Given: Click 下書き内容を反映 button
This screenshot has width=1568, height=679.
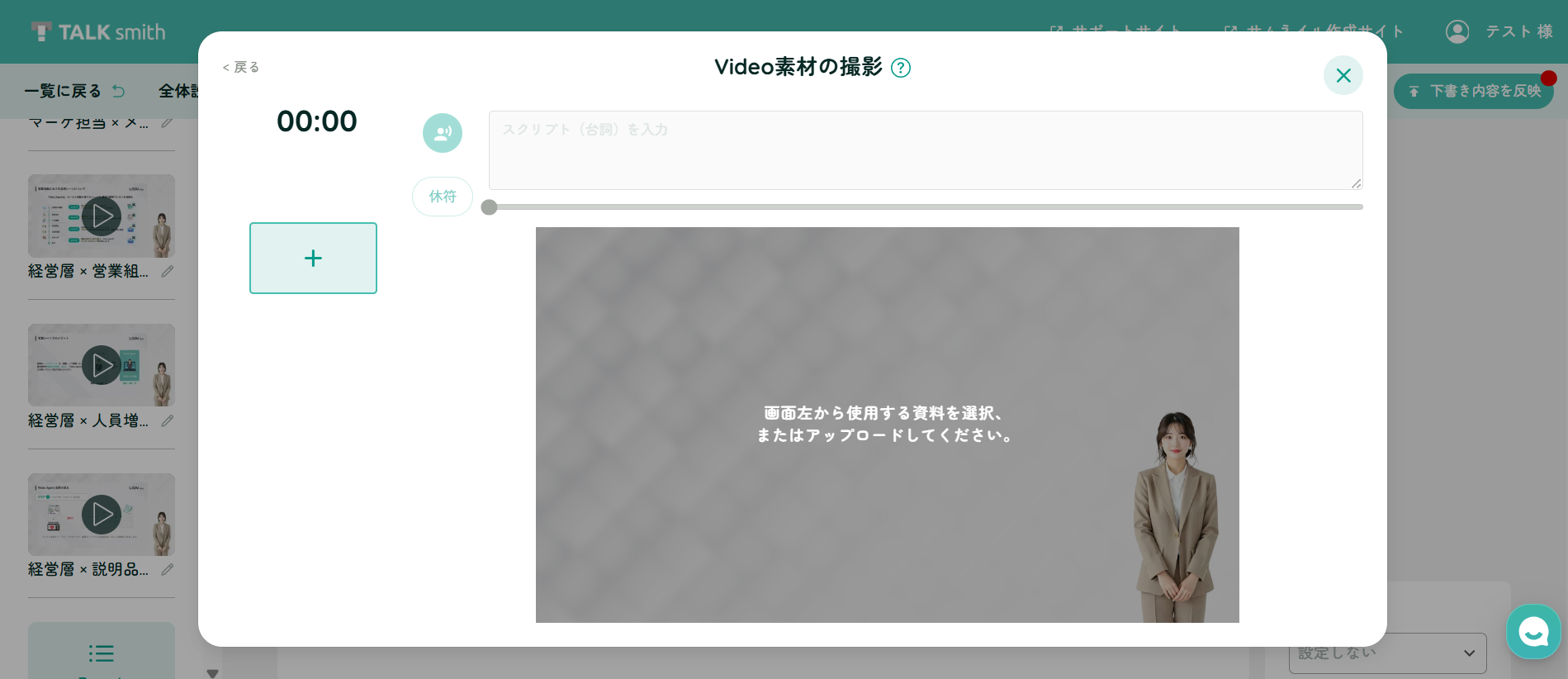Looking at the screenshot, I should [1474, 91].
